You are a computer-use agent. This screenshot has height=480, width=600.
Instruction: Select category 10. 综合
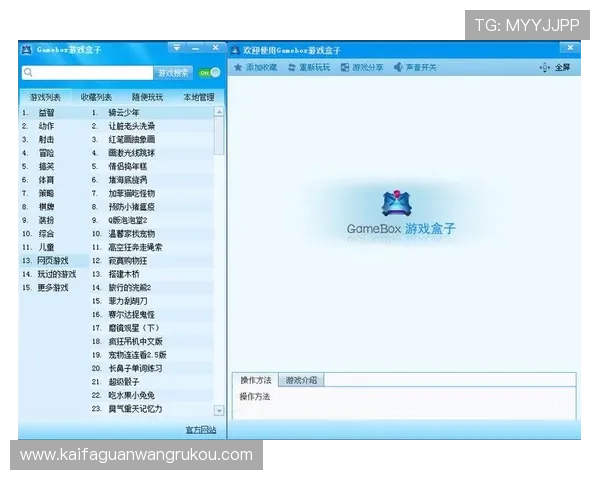click(54, 233)
